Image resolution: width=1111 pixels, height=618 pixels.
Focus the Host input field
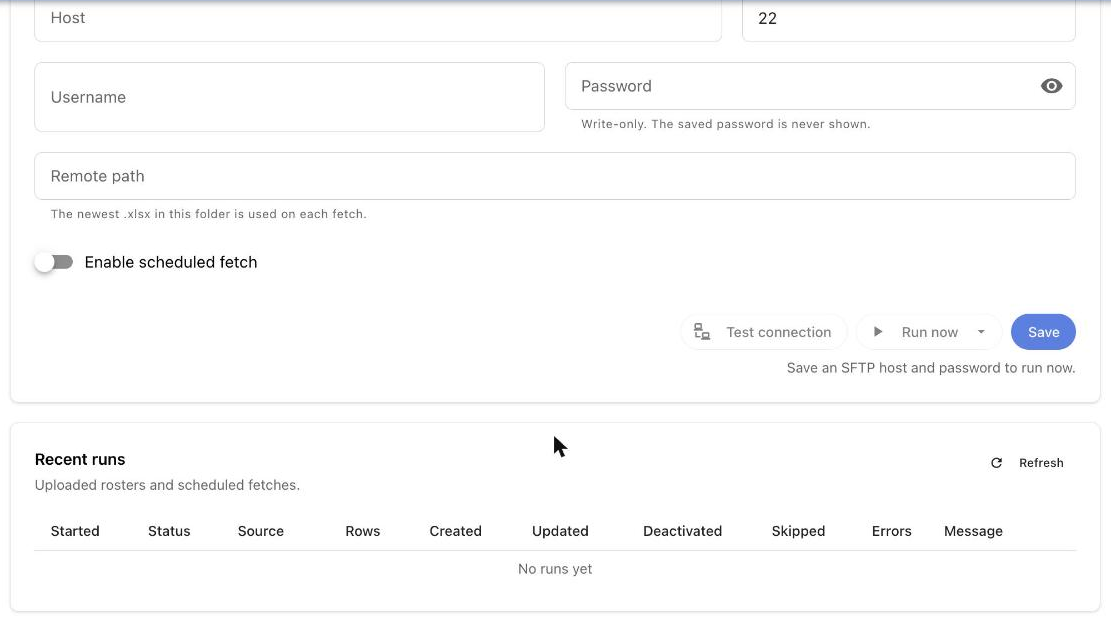(x=378, y=19)
